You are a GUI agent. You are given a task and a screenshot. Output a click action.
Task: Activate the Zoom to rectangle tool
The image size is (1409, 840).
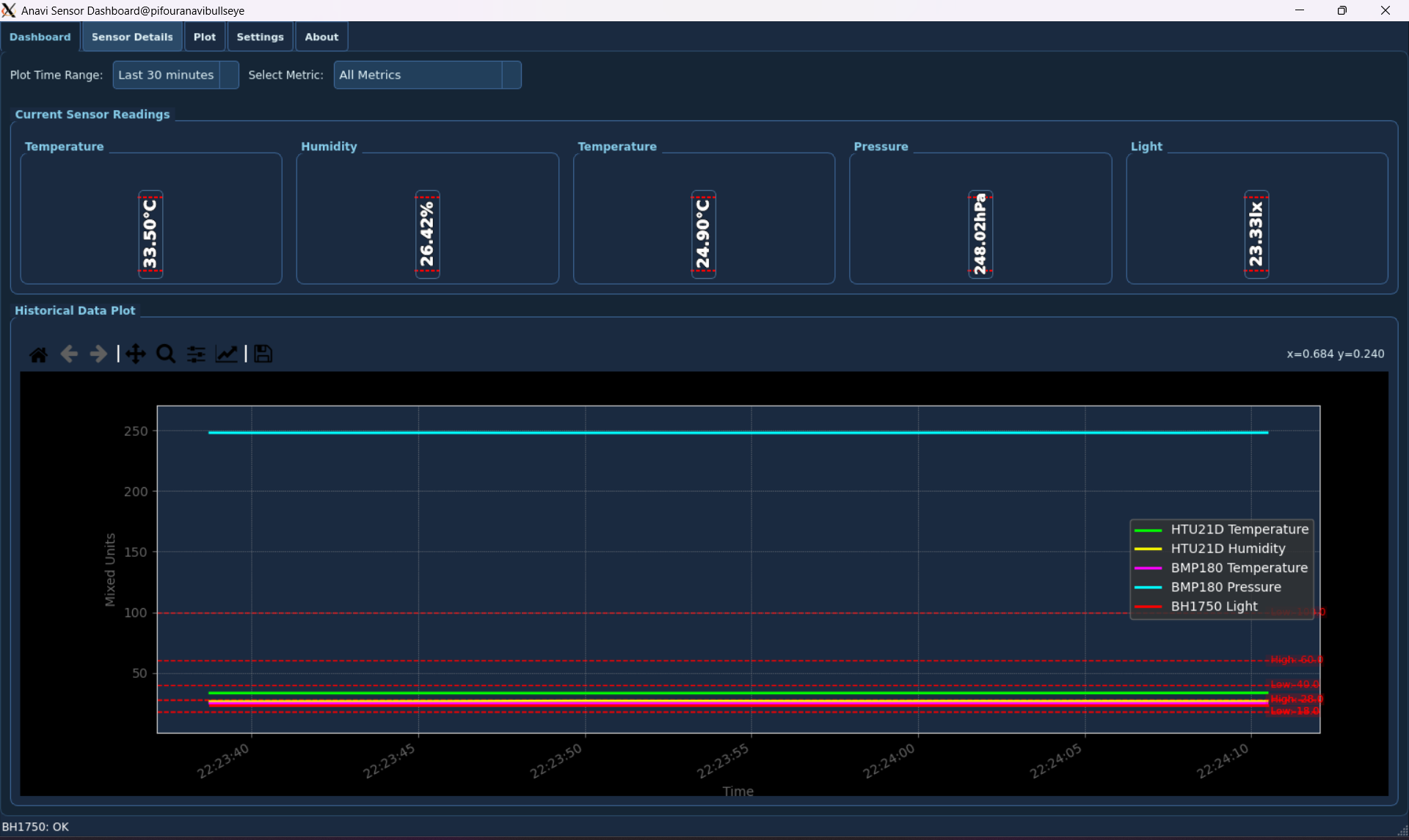167,354
